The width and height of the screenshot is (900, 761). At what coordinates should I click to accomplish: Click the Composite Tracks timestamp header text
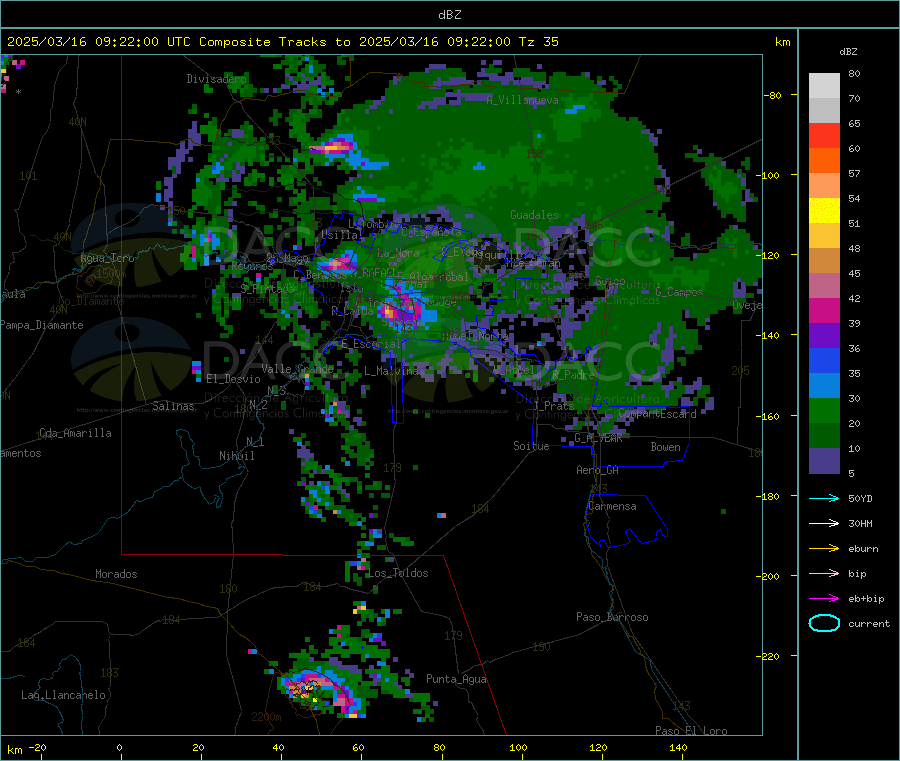(x=282, y=42)
